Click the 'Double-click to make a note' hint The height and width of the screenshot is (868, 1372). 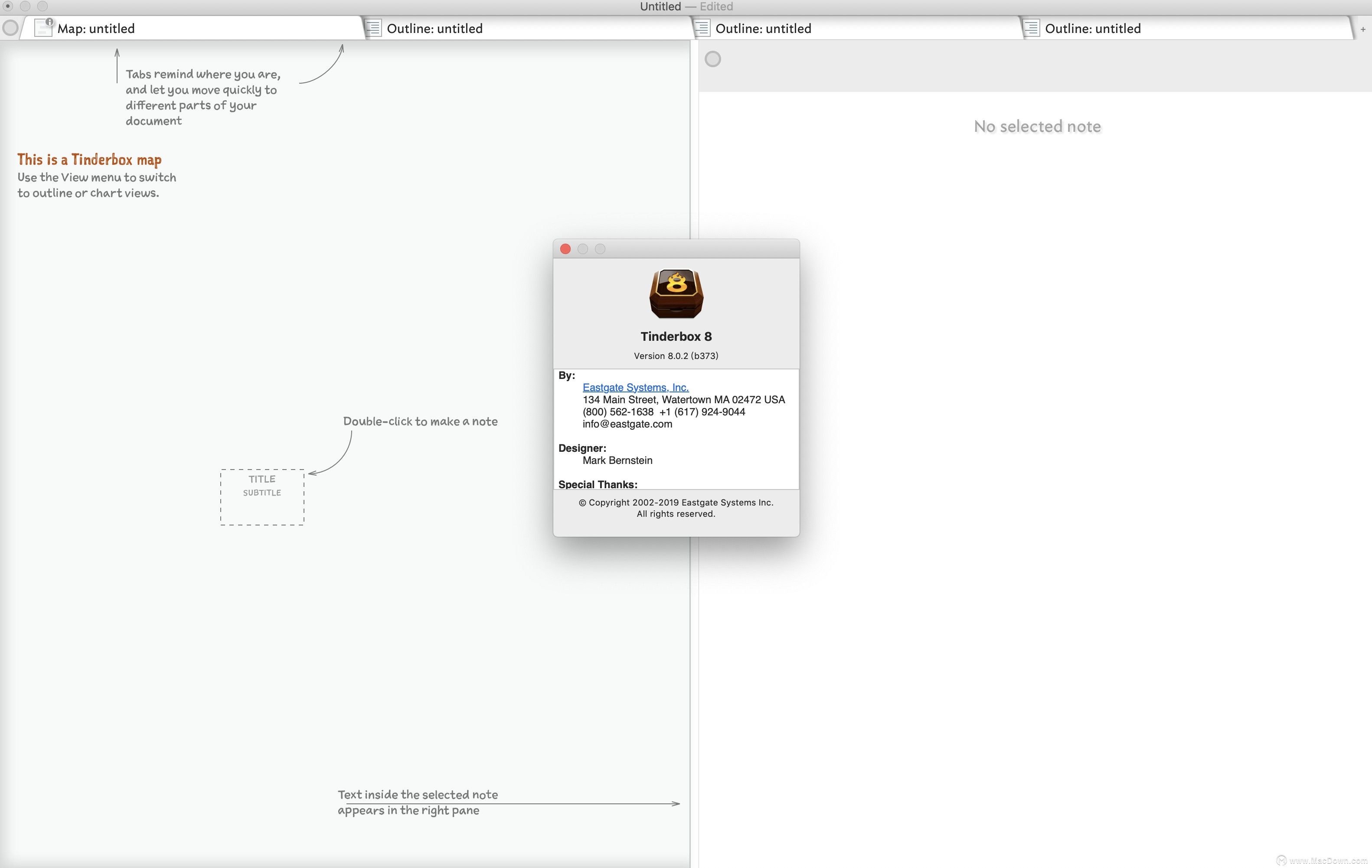click(421, 421)
